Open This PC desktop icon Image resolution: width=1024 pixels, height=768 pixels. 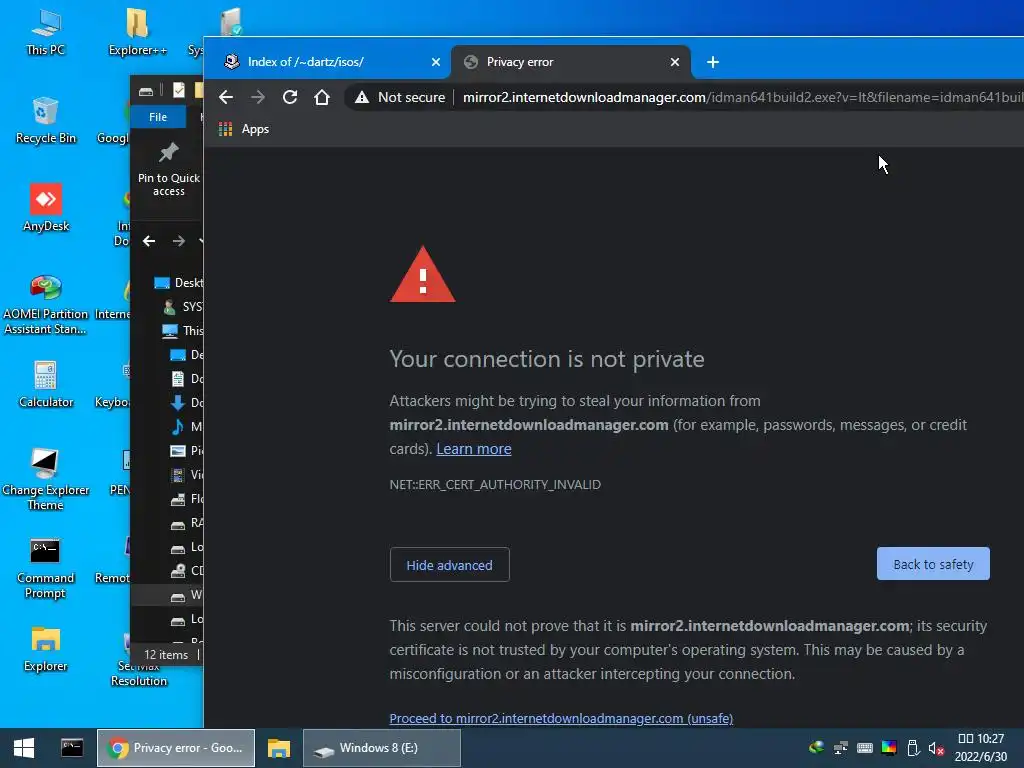point(46,33)
